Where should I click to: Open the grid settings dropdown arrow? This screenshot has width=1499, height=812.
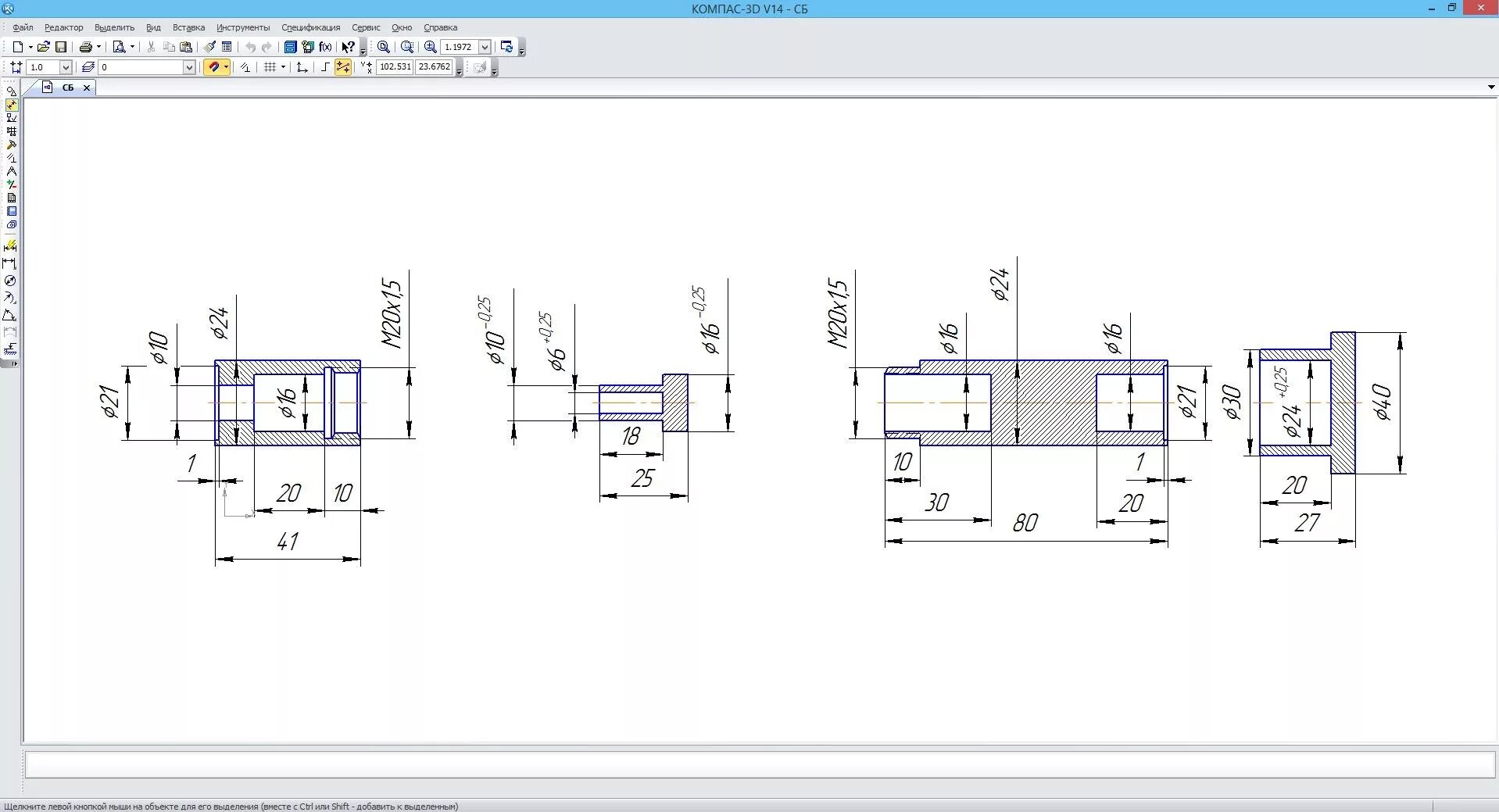[x=283, y=67]
